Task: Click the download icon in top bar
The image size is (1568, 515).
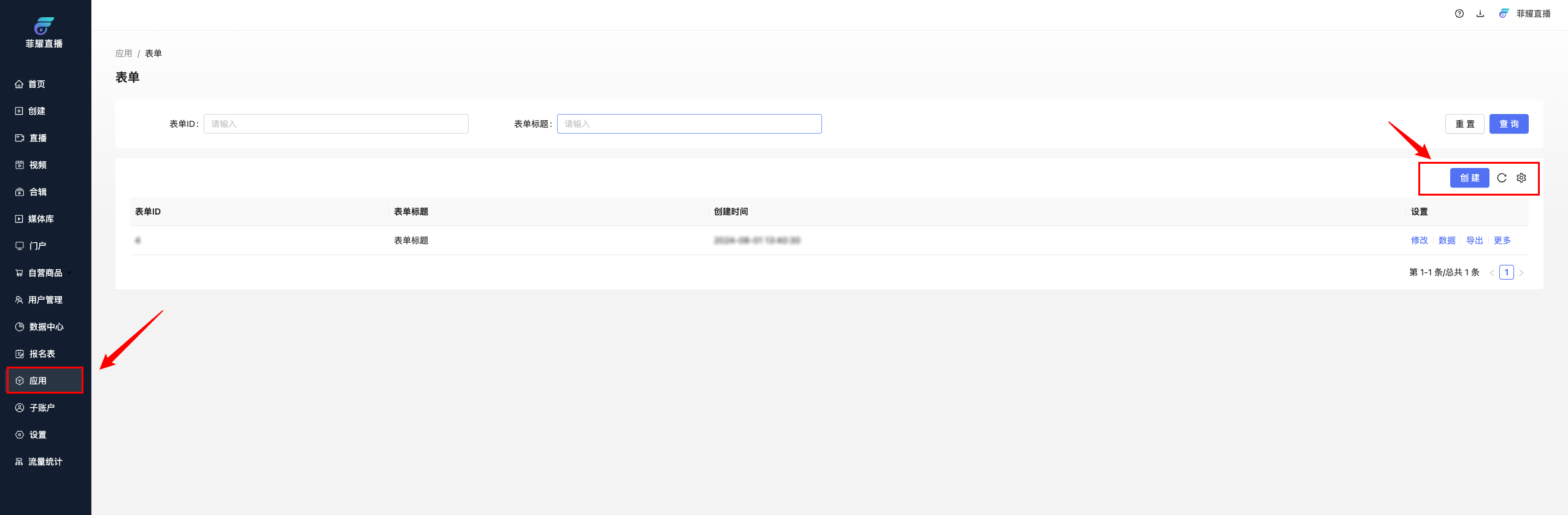Action: tap(1480, 13)
